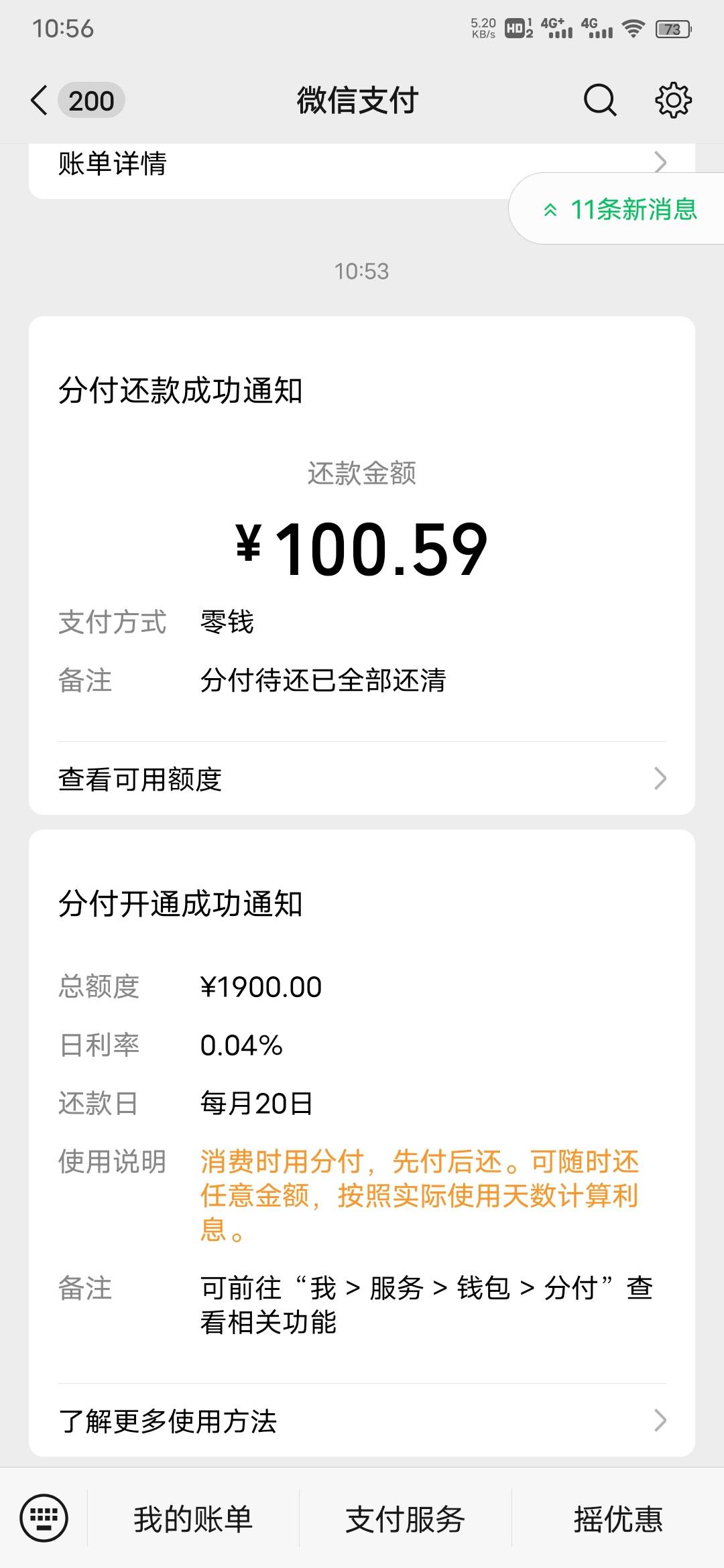Open the 支付服务 bottom menu
This screenshot has width=724, height=1568.
405,1518
